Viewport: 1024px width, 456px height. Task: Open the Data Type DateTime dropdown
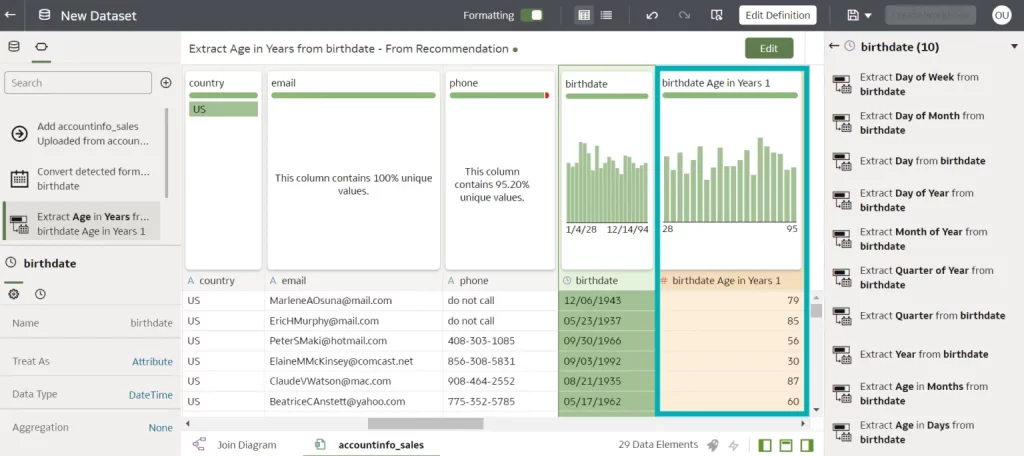(150, 395)
